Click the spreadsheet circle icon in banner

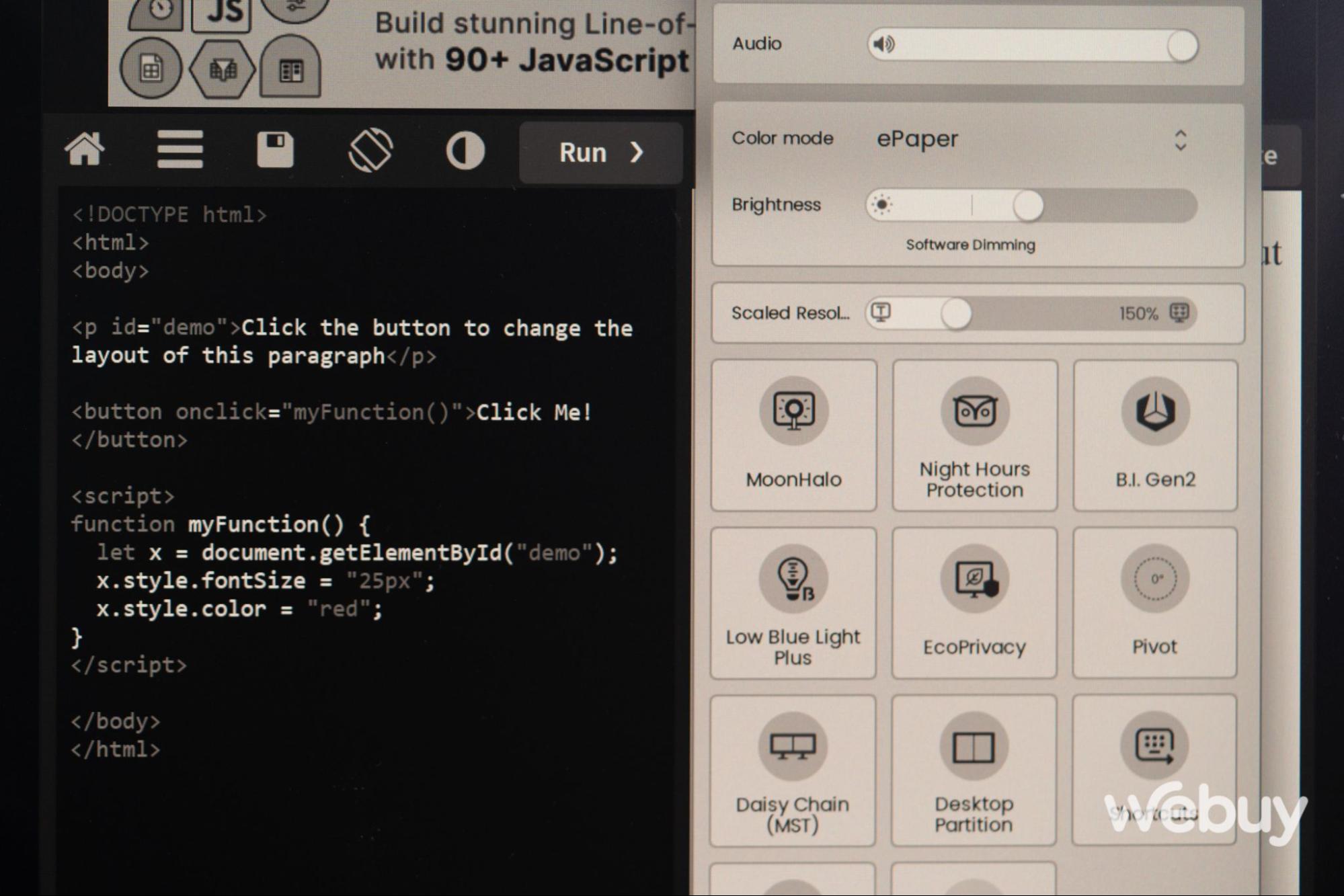click(151, 68)
